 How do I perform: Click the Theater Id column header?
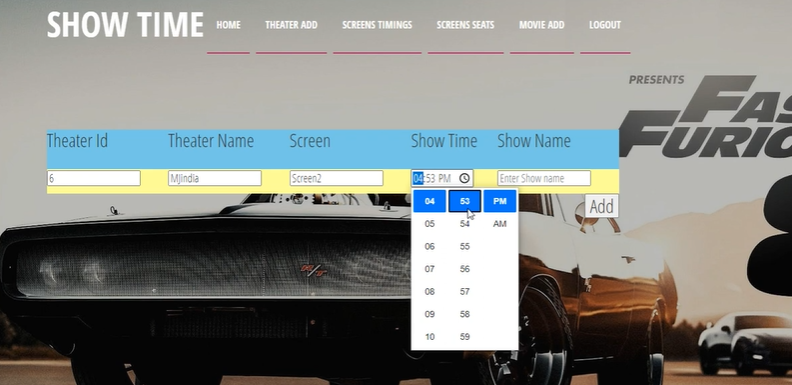pos(77,141)
